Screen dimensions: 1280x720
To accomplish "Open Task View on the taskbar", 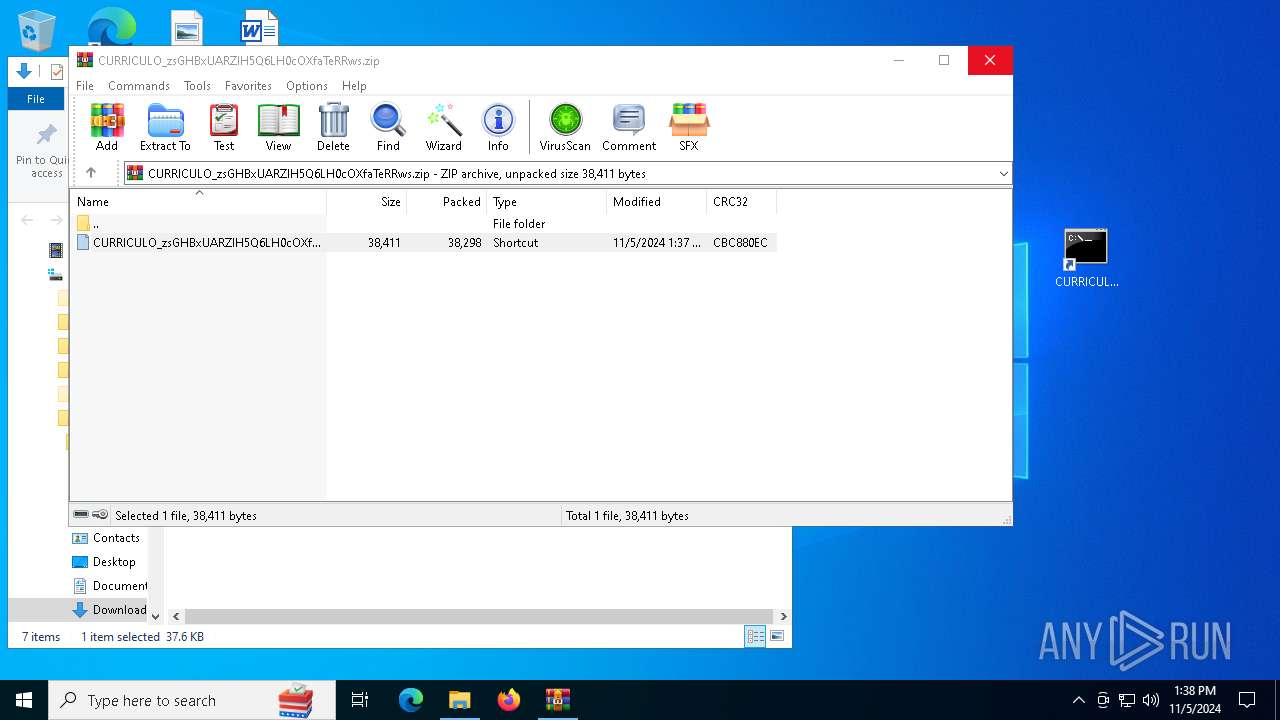I will coord(360,700).
